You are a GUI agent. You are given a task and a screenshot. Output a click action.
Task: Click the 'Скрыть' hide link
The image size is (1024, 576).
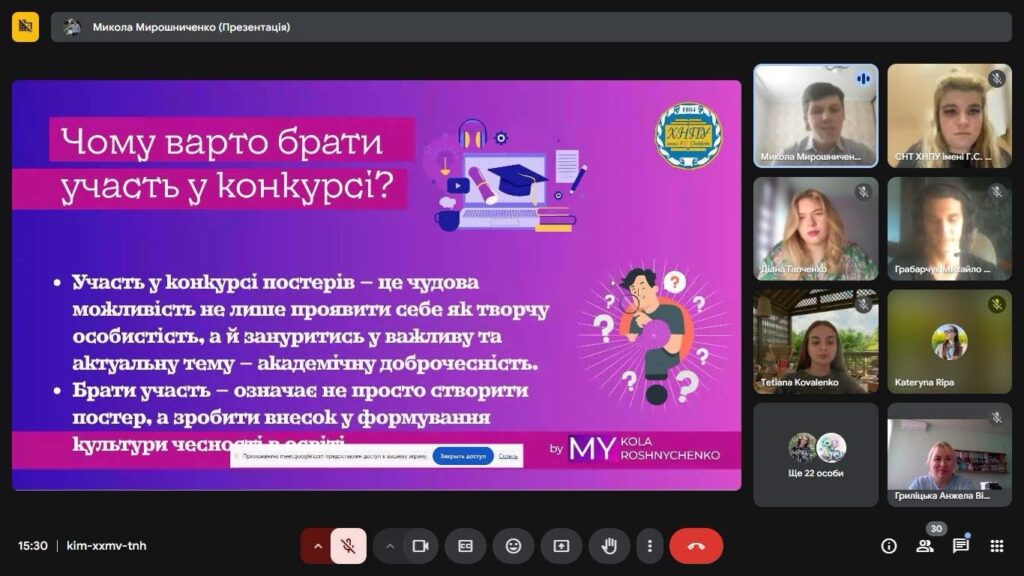click(508, 456)
